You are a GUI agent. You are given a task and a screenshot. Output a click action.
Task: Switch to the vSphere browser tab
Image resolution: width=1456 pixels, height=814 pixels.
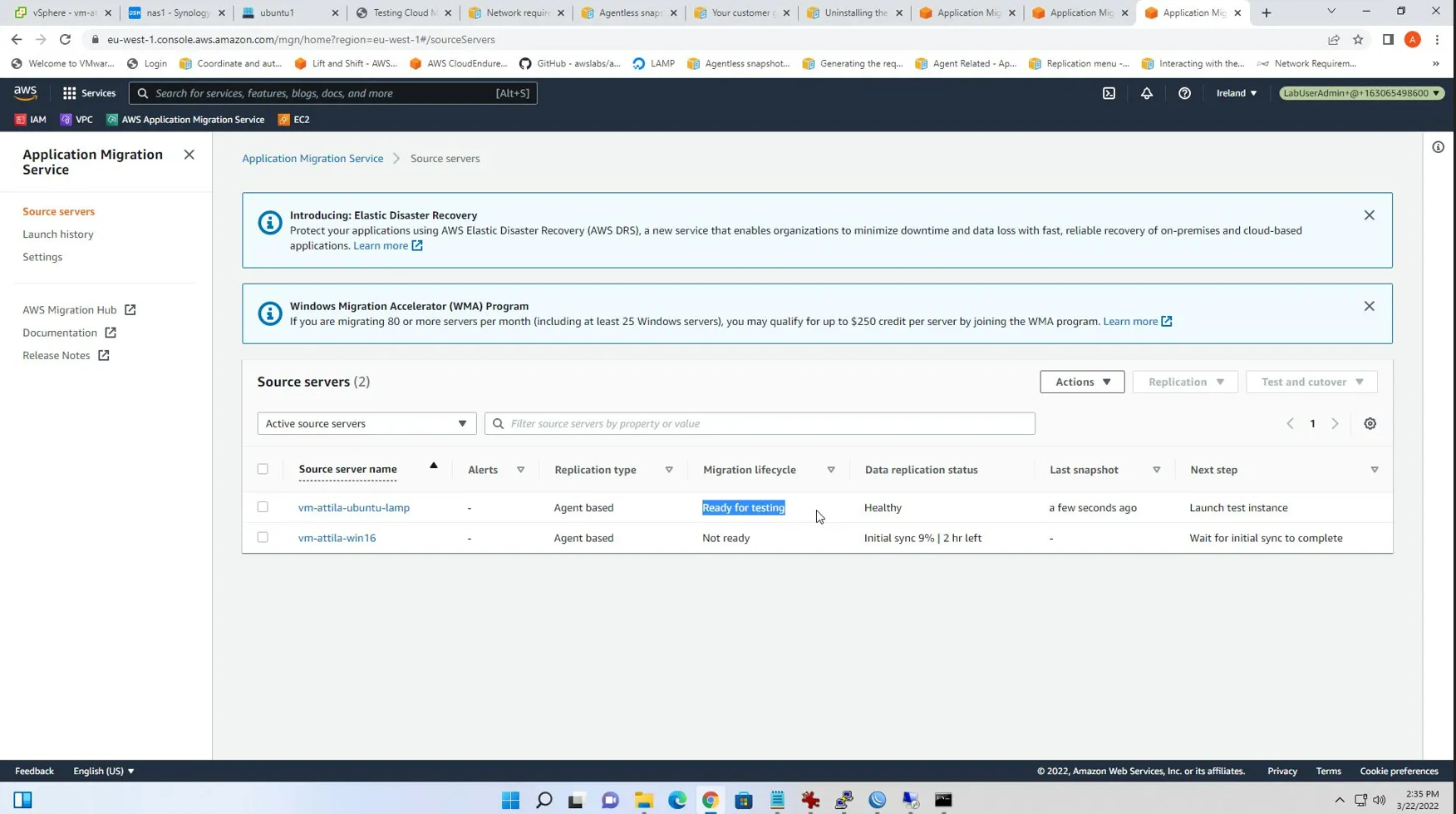pos(63,12)
